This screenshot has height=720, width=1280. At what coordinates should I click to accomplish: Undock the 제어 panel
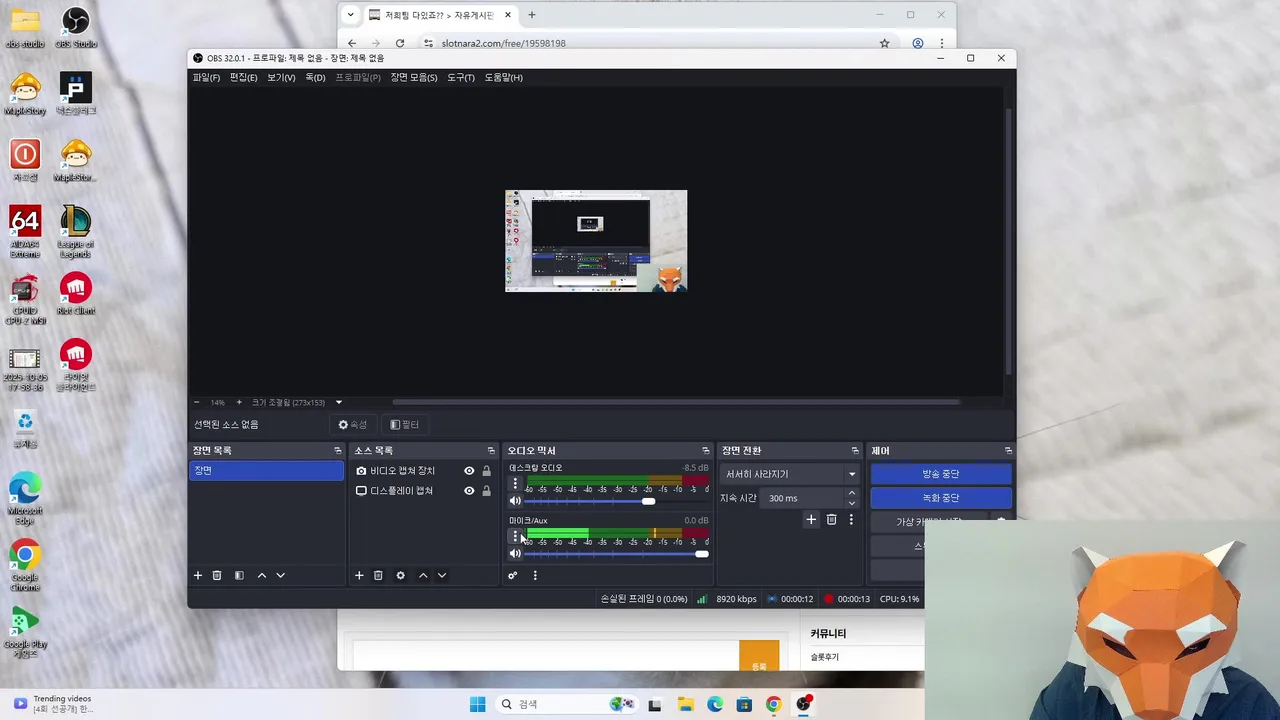1008,451
